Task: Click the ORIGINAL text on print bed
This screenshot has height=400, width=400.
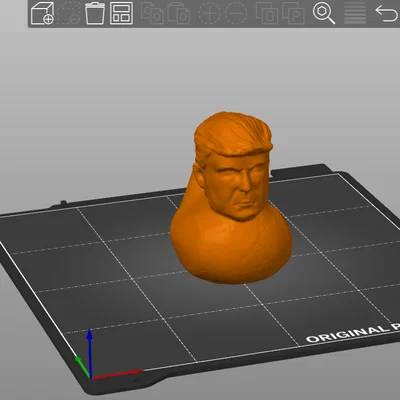Action: coord(347,335)
